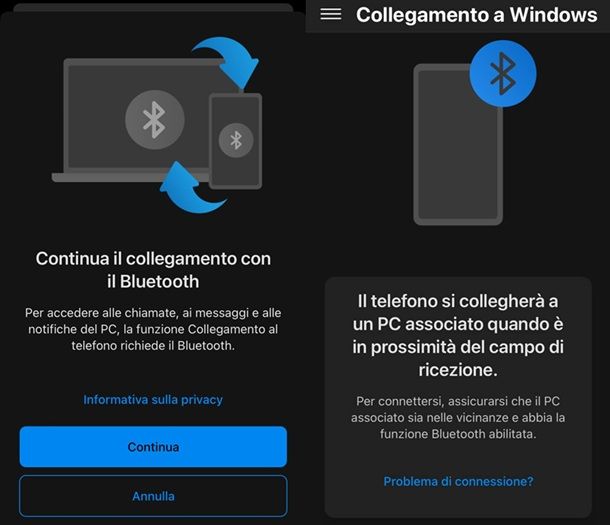610x525 pixels.
Task: Open Problema di connessione? link
Action: pyautogui.click(x=458, y=481)
